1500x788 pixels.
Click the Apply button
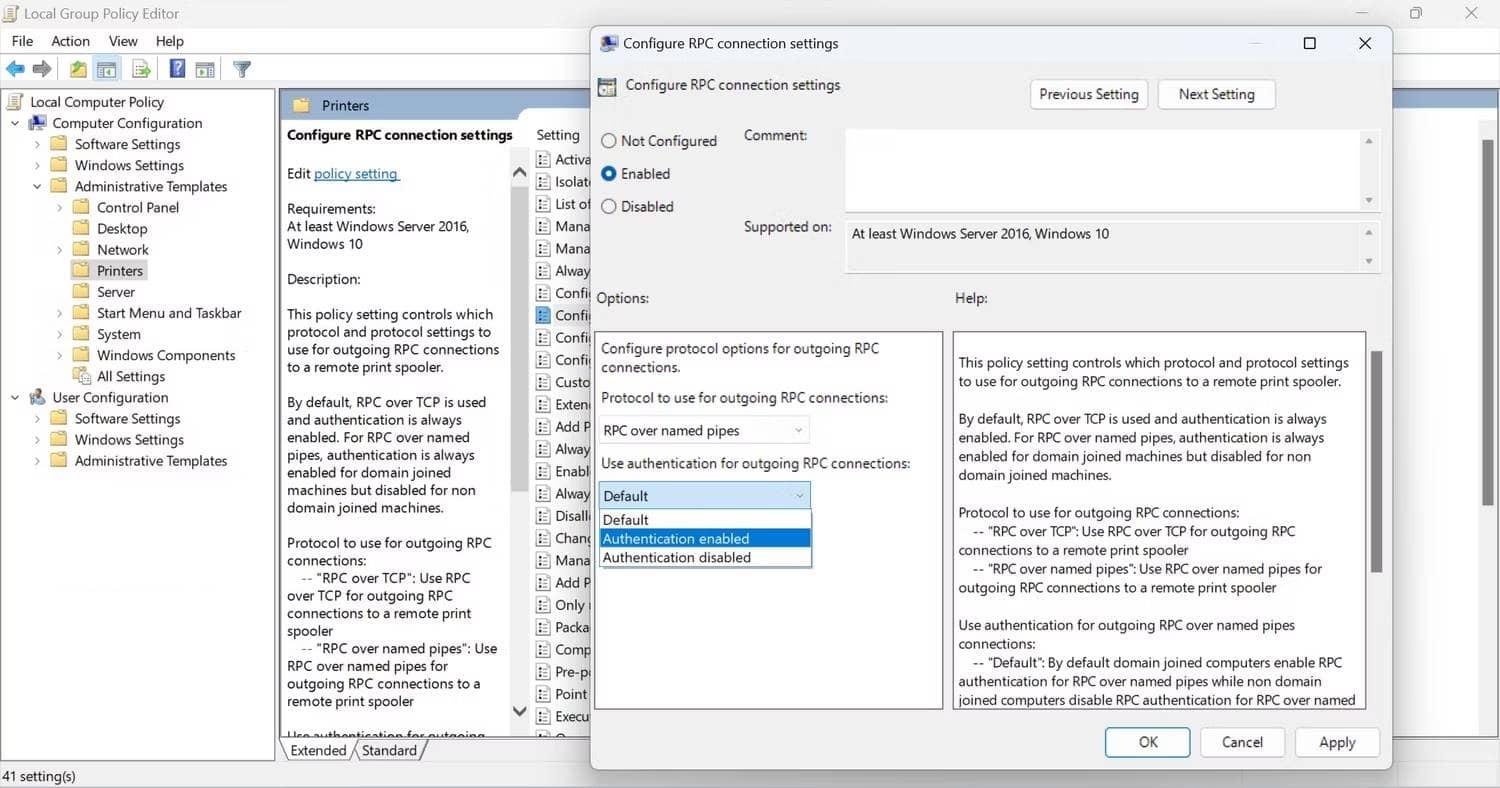point(1337,742)
